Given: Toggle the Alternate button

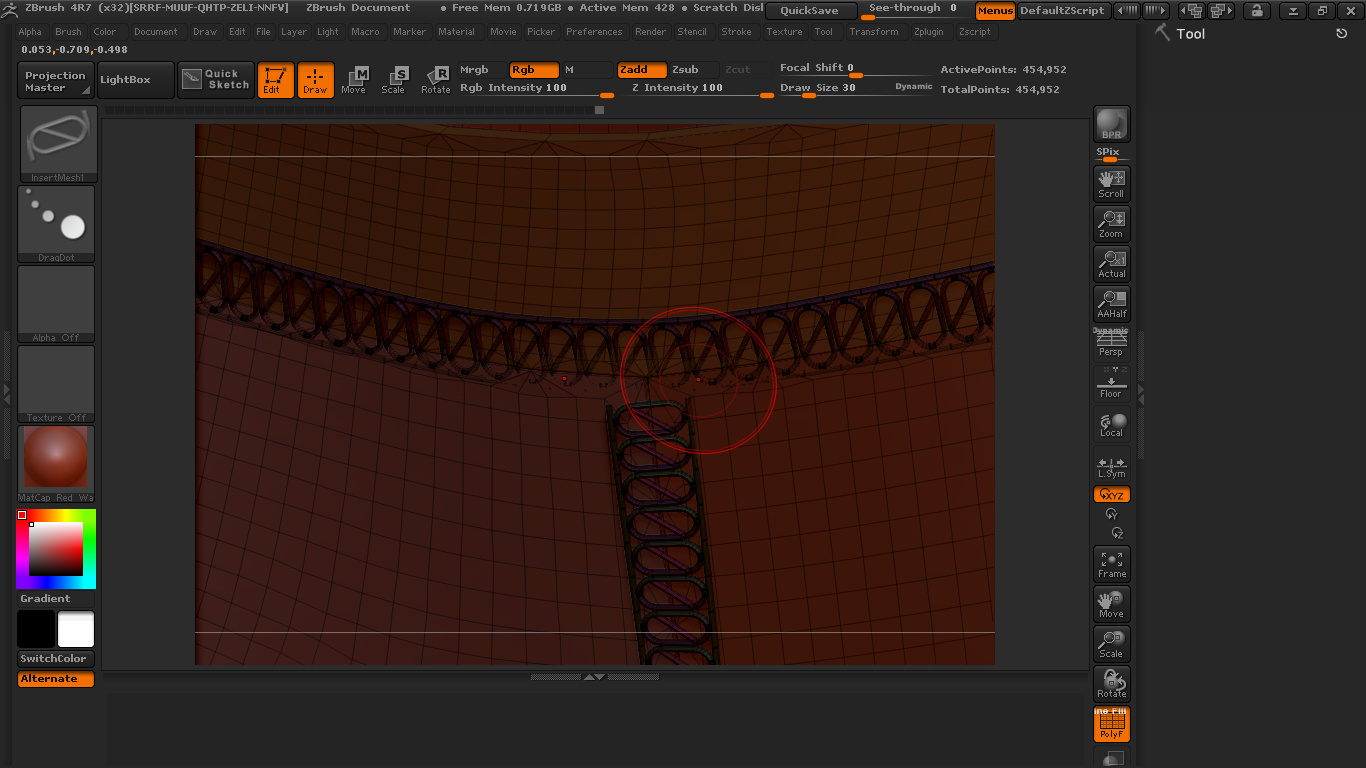Looking at the screenshot, I should click(56, 679).
